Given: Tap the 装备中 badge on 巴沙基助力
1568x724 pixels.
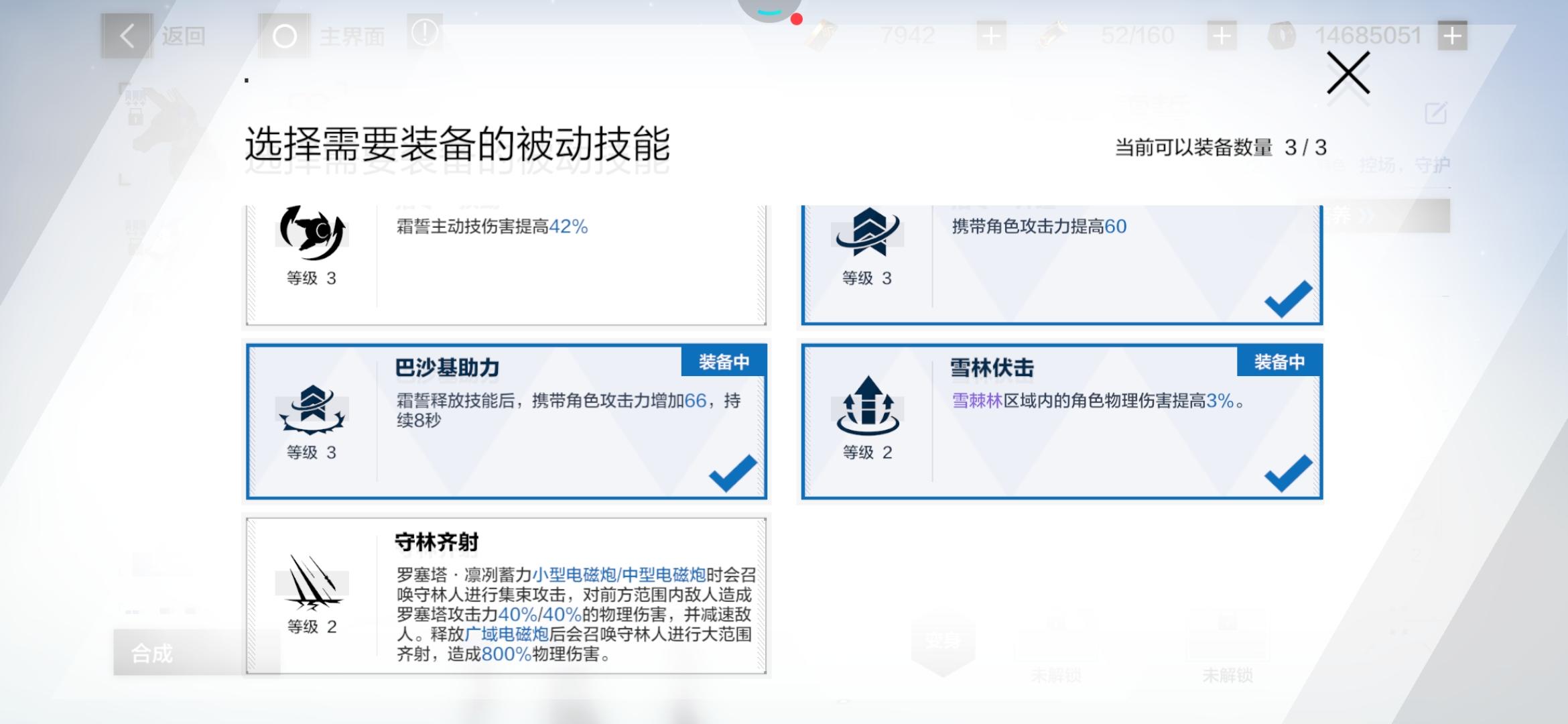Looking at the screenshot, I should pos(724,362).
